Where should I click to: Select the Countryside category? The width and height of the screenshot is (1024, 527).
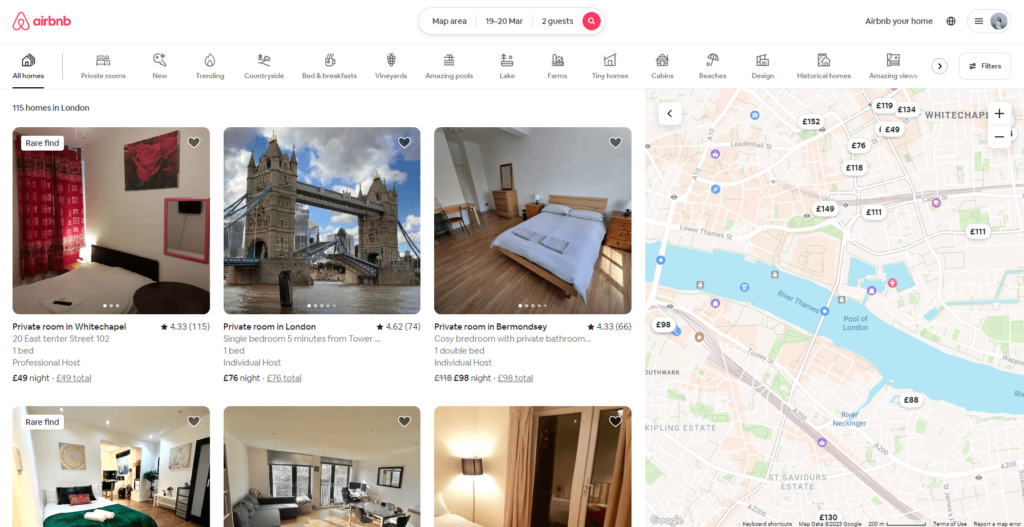click(x=264, y=66)
